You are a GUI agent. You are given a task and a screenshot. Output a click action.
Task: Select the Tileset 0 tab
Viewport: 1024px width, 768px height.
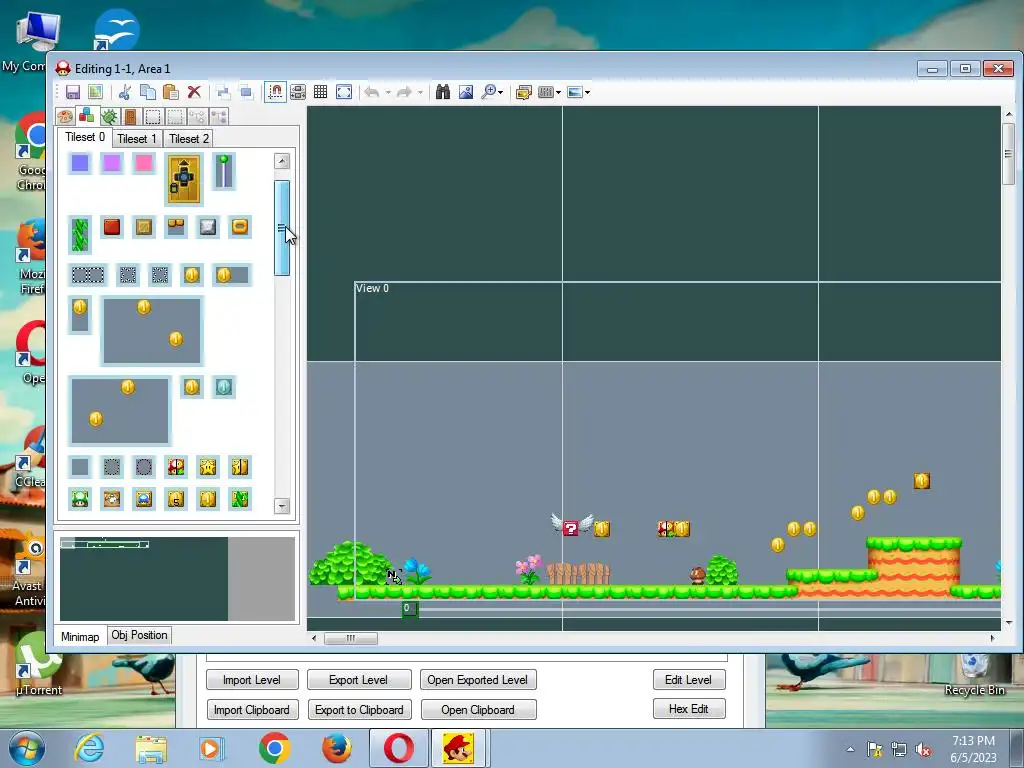pos(85,137)
